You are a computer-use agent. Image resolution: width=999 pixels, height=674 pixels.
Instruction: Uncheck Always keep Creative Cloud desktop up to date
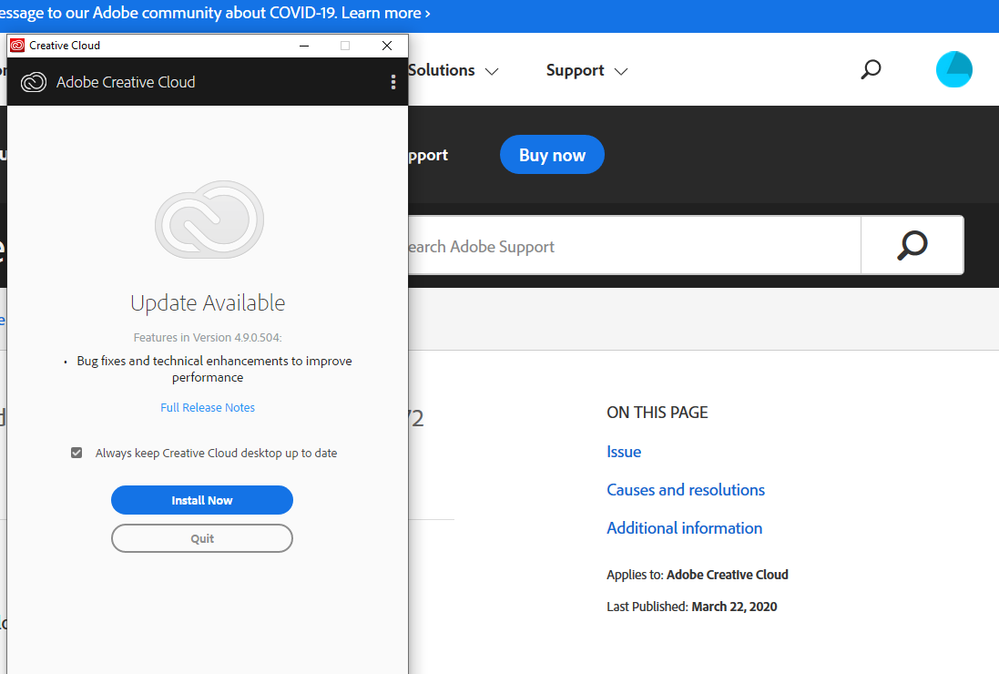[x=76, y=453]
